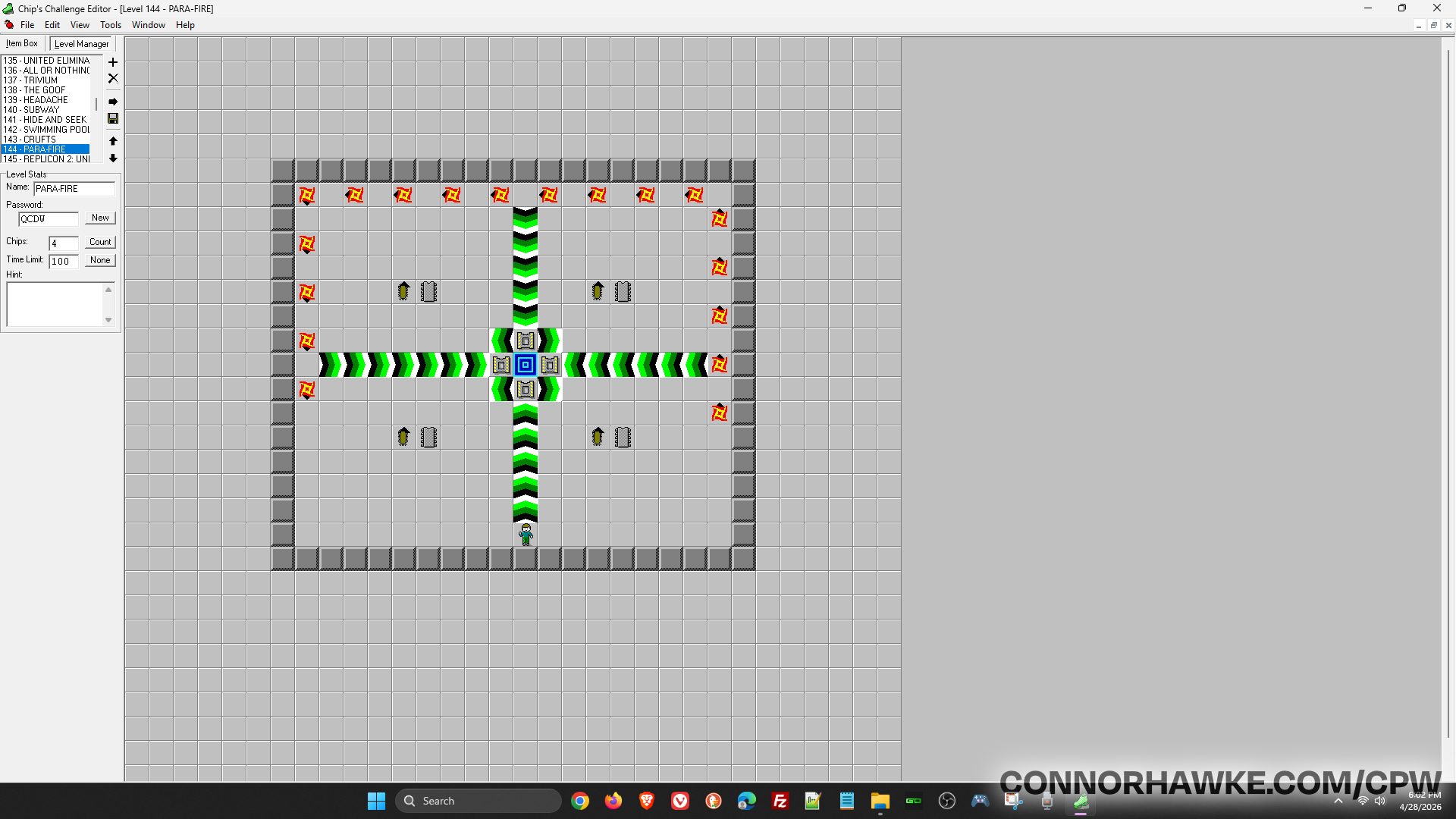Switch to the Level Manager tab
This screenshot has height=819, width=1456.
81,44
